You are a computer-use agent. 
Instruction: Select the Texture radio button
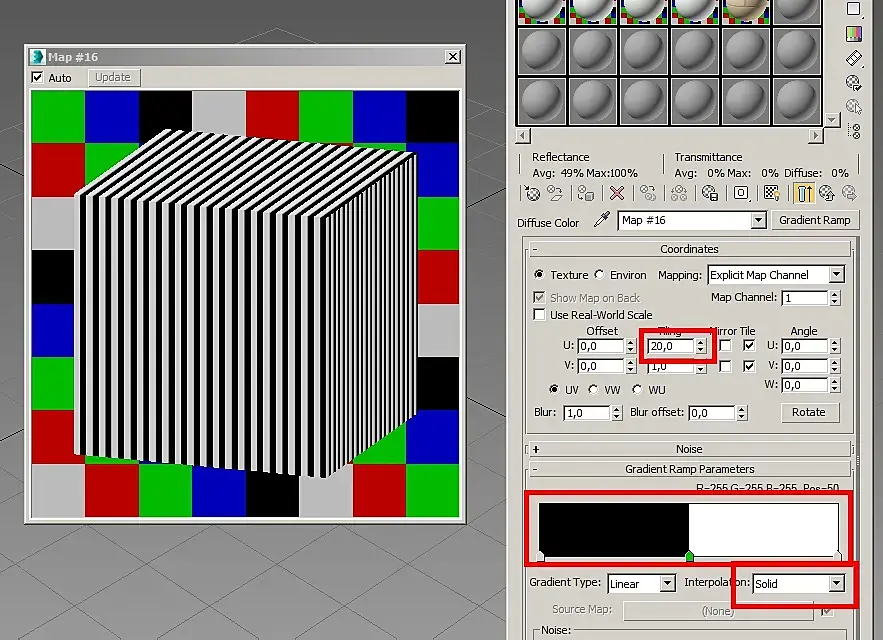tap(539, 274)
